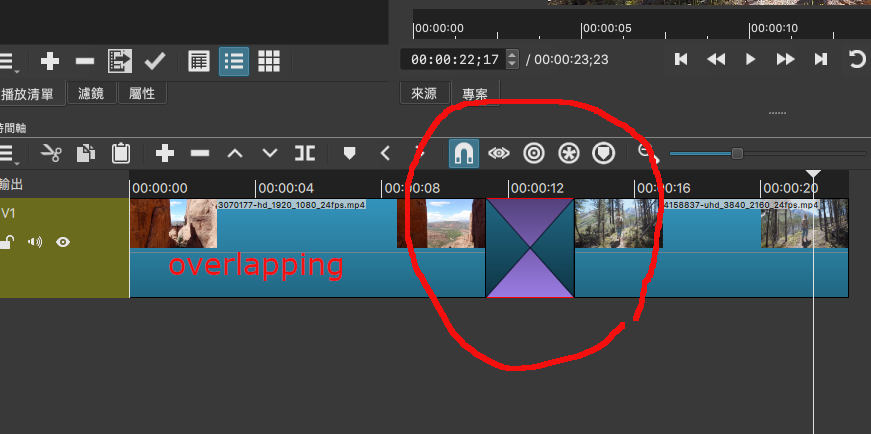This screenshot has width=871, height=434.
Task: Open the playlist hamburger menu
Action: [9, 61]
